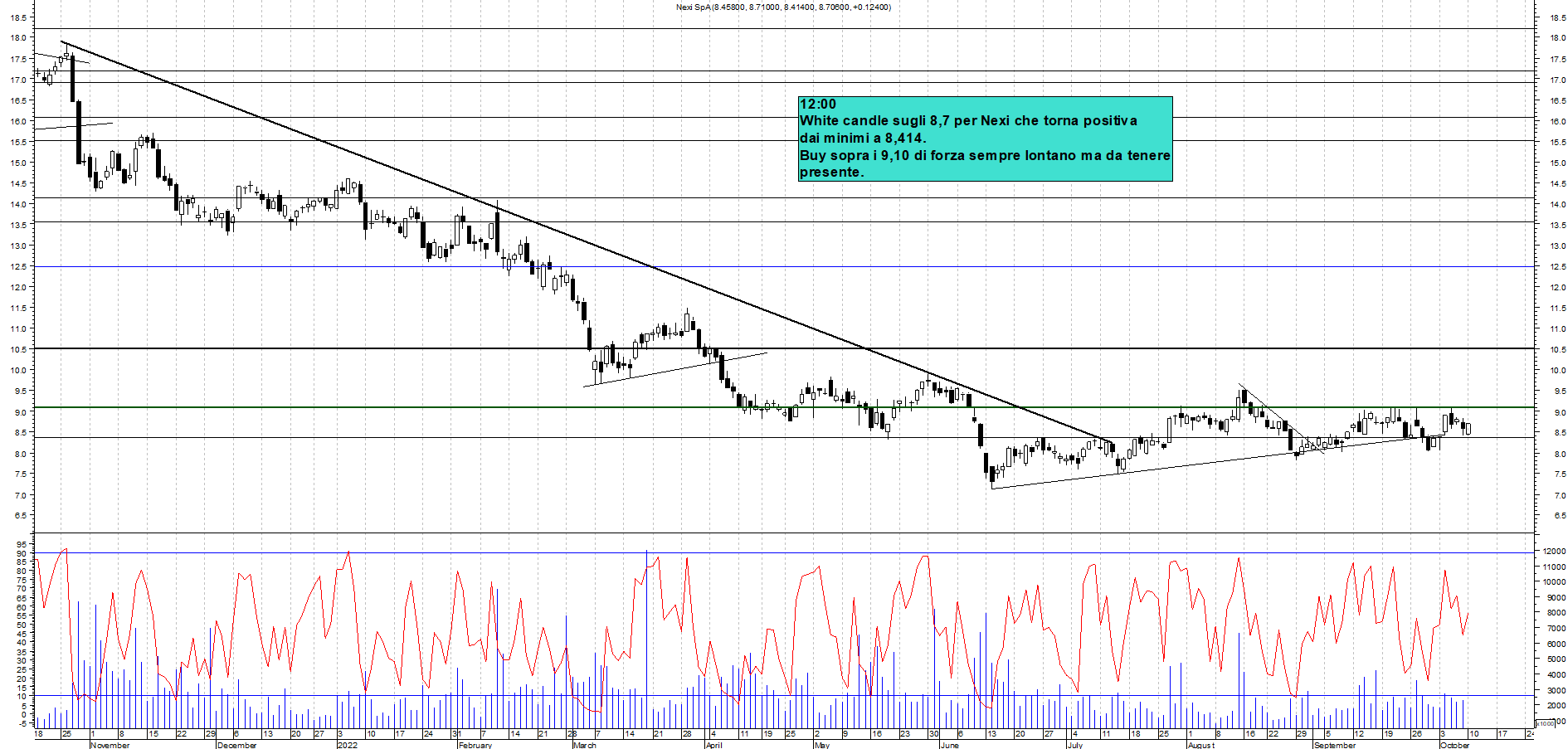The height and width of the screenshot is (749, 1568).
Task: Click the 'Buy sopra i 9,10' note line
Action: 985,155
